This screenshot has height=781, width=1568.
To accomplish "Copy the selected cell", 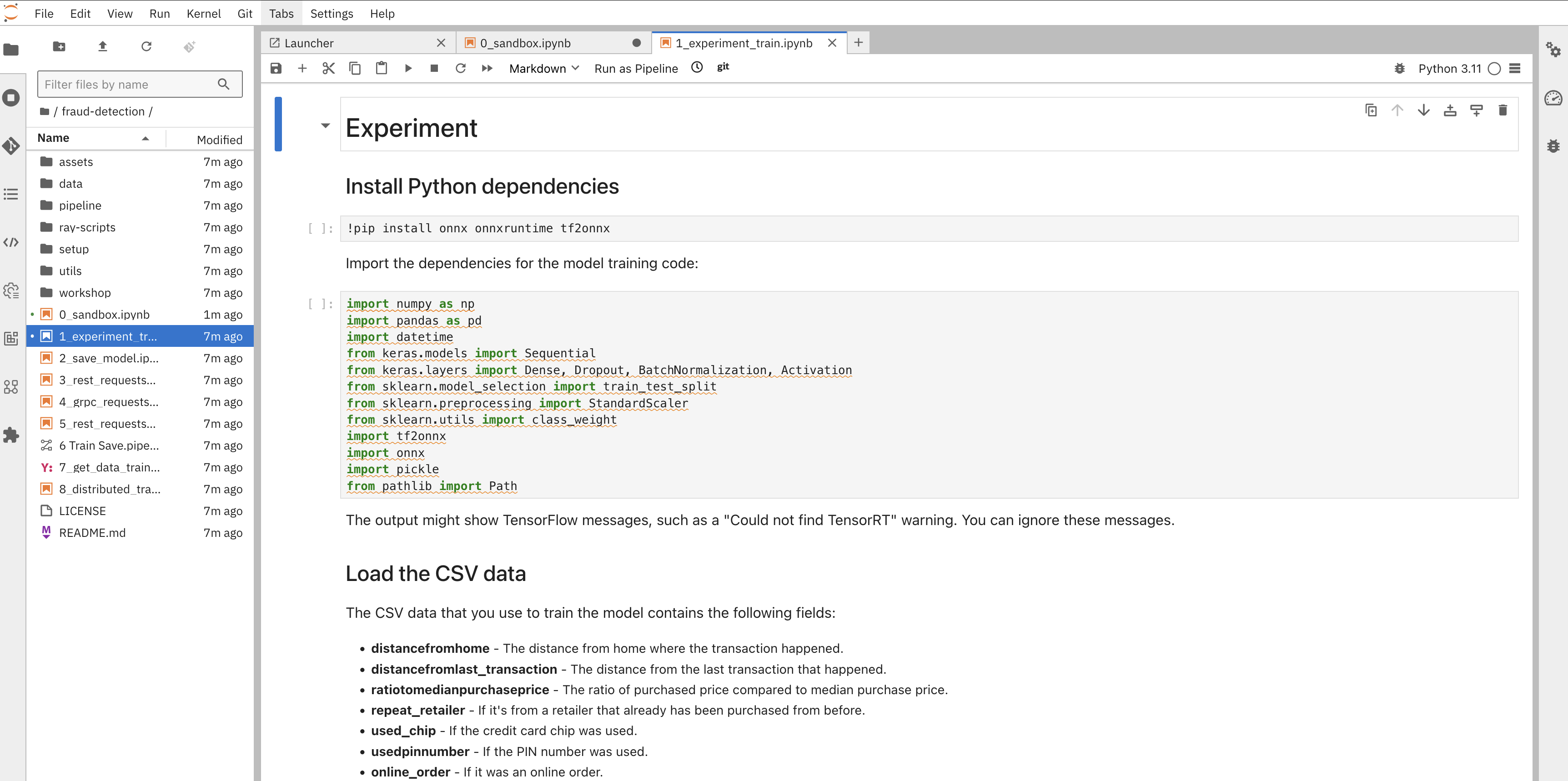I will [355, 68].
